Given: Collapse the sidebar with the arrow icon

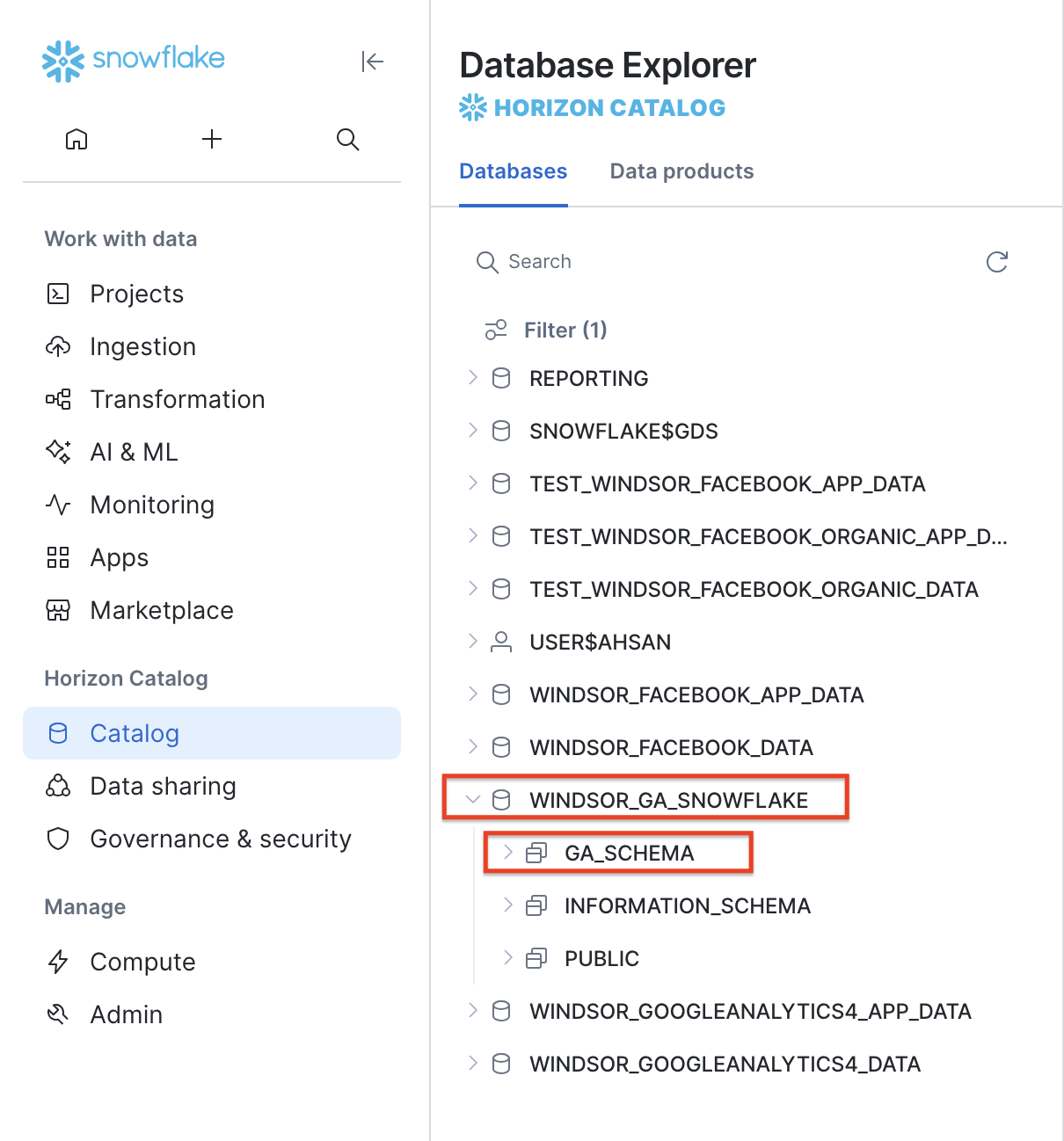Looking at the screenshot, I should (373, 62).
